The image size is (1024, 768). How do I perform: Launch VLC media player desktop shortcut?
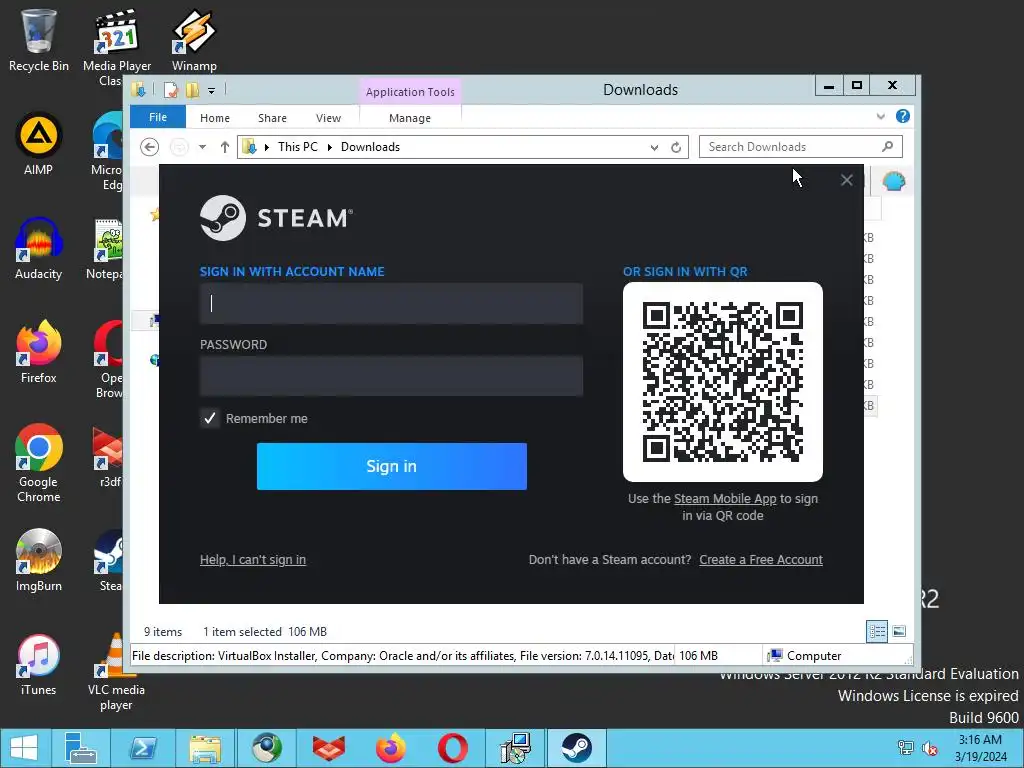point(116,673)
